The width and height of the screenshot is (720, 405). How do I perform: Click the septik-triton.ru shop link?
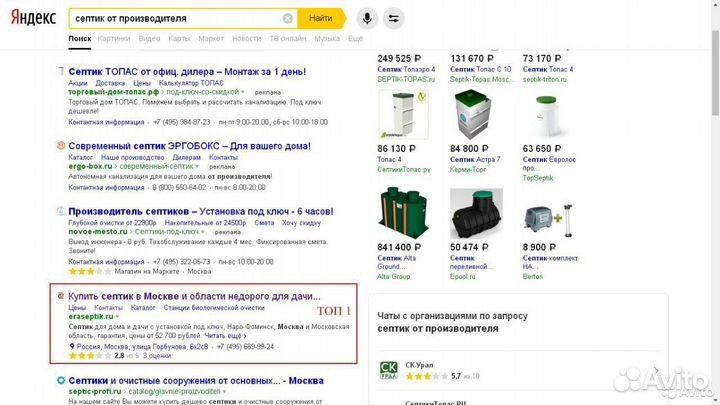tap(545, 79)
